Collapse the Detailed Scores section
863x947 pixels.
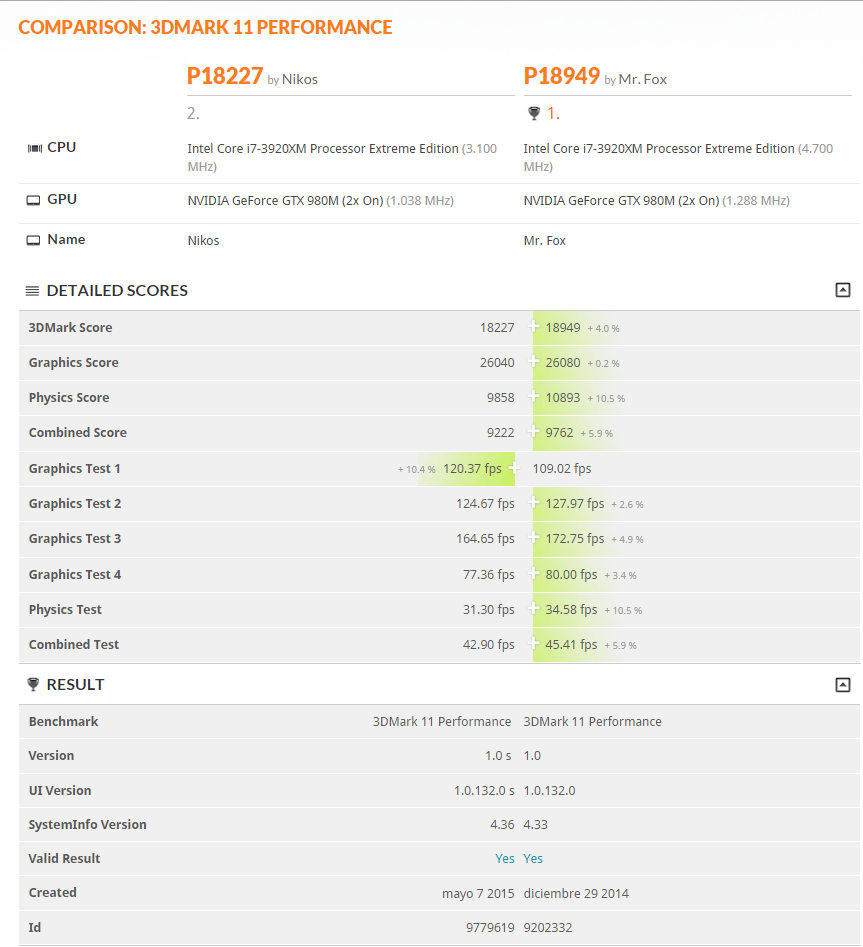pos(843,290)
